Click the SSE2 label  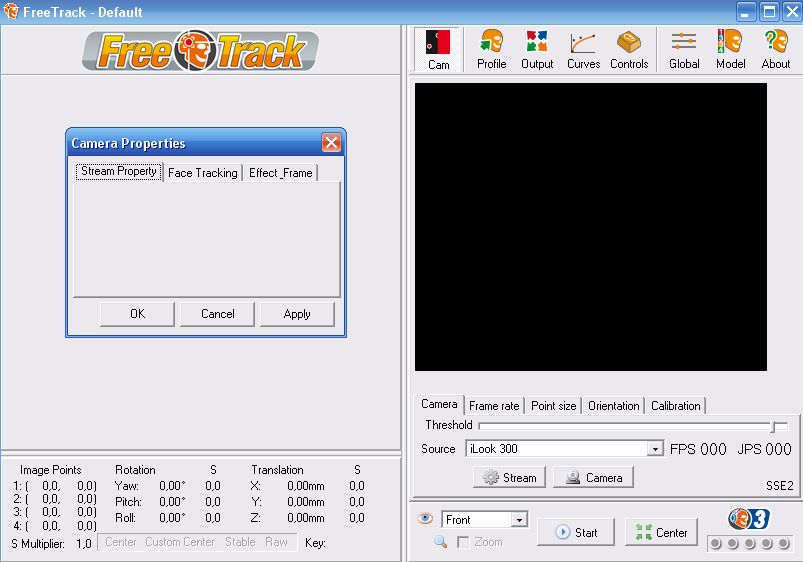tap(779, 485)
